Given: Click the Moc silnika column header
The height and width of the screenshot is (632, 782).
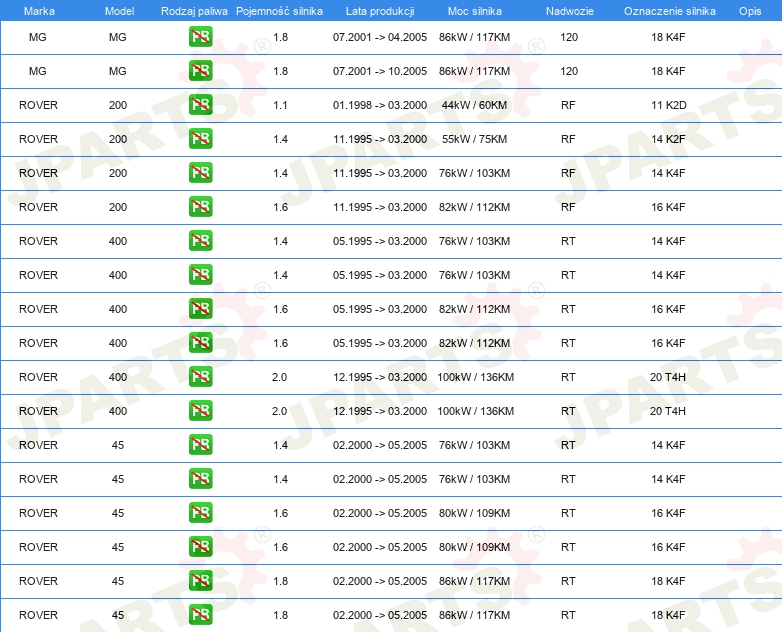Looking at the screenshot, I should pyautogui.click(x=475, y=11).
